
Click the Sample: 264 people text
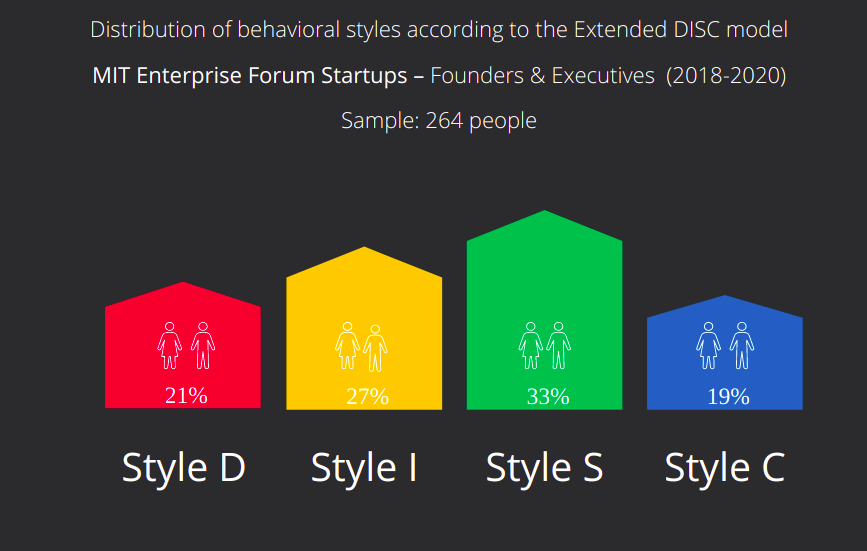pos(439,120)
